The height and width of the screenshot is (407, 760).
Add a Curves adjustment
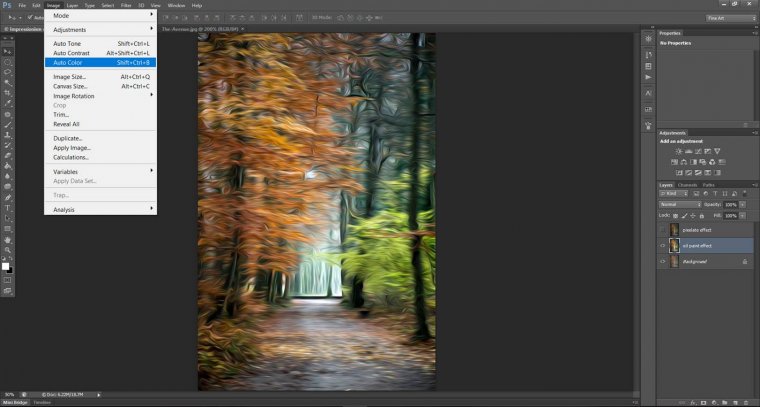click(698, 151)
